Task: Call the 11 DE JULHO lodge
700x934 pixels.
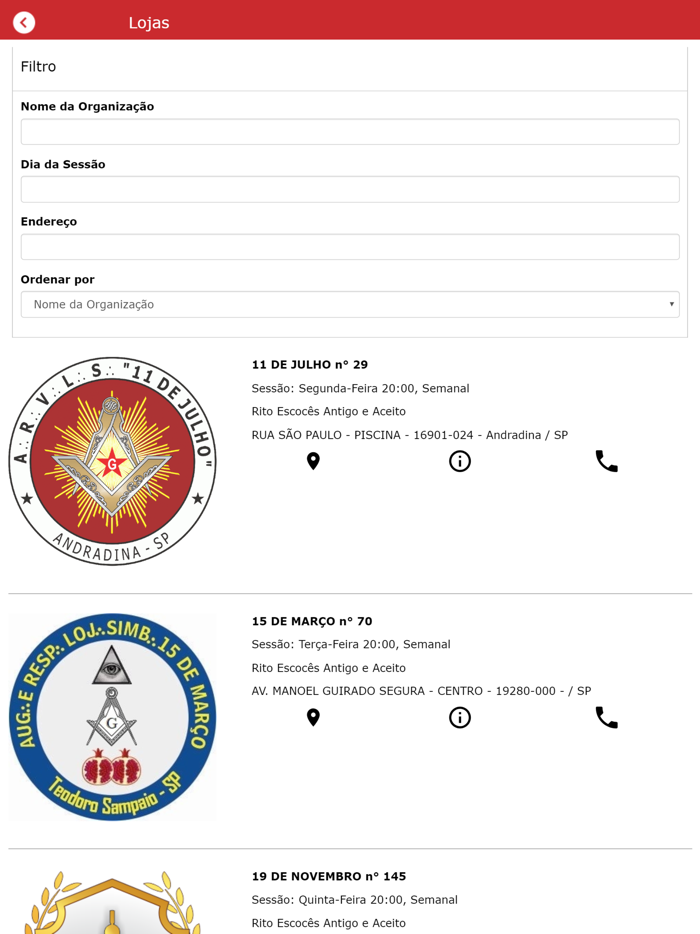Action: coord(606,461)
